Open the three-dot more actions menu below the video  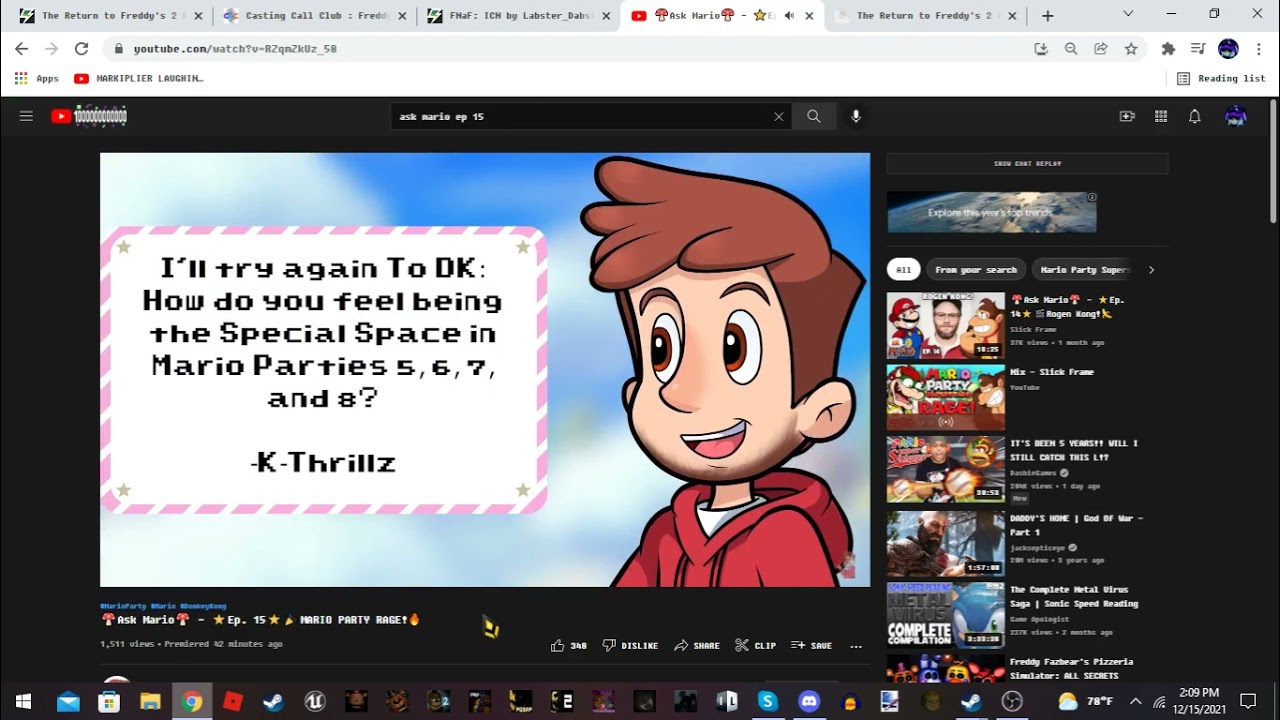tap(856, 646)
